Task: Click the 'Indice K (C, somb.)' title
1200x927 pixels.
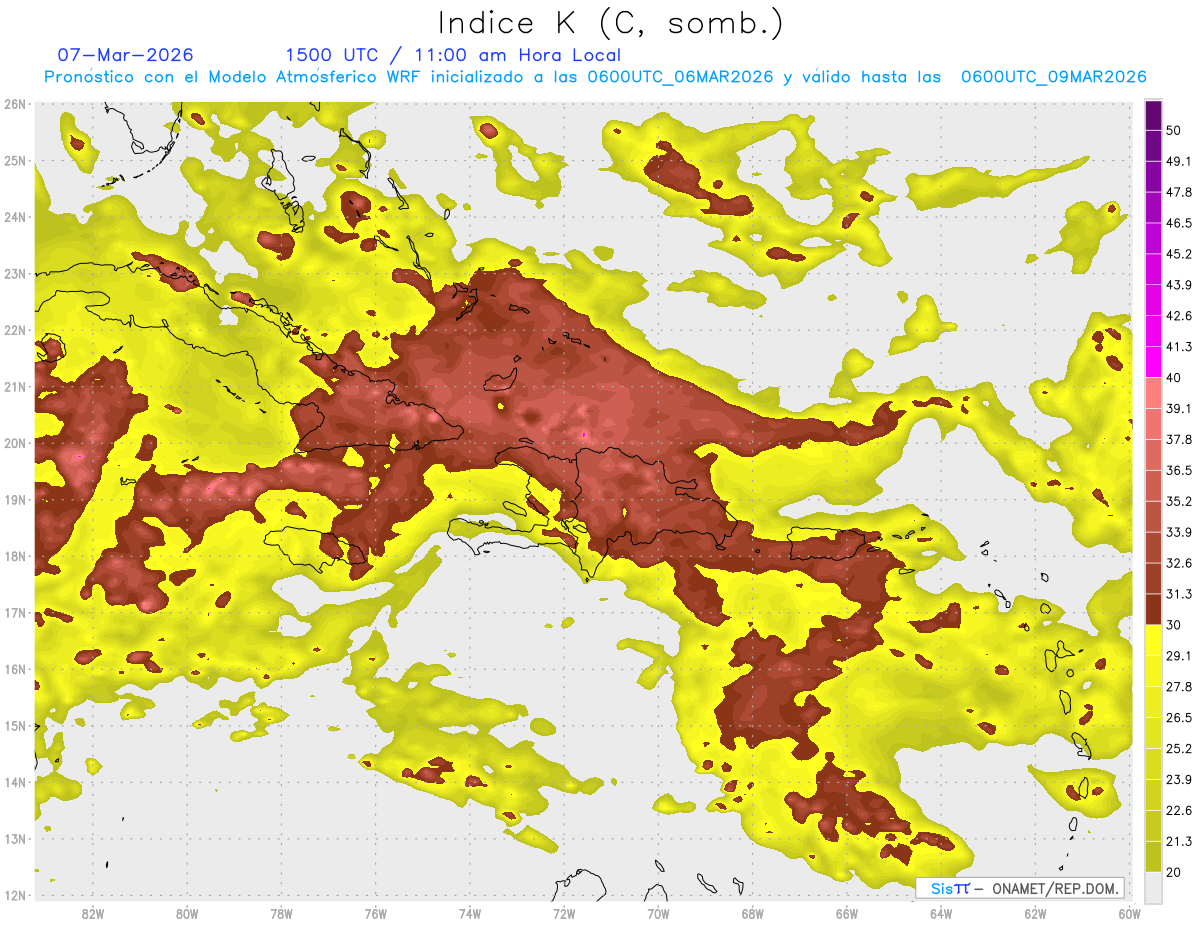Action: click(x=611, y=24)
